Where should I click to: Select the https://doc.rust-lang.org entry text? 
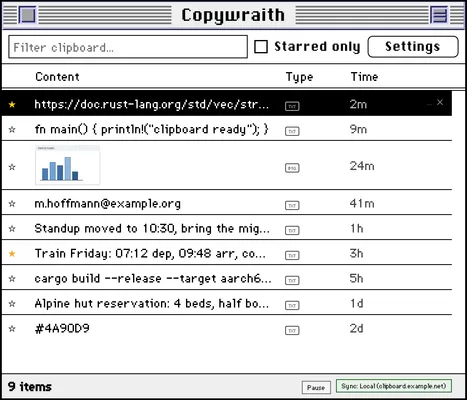click(152, 104)
